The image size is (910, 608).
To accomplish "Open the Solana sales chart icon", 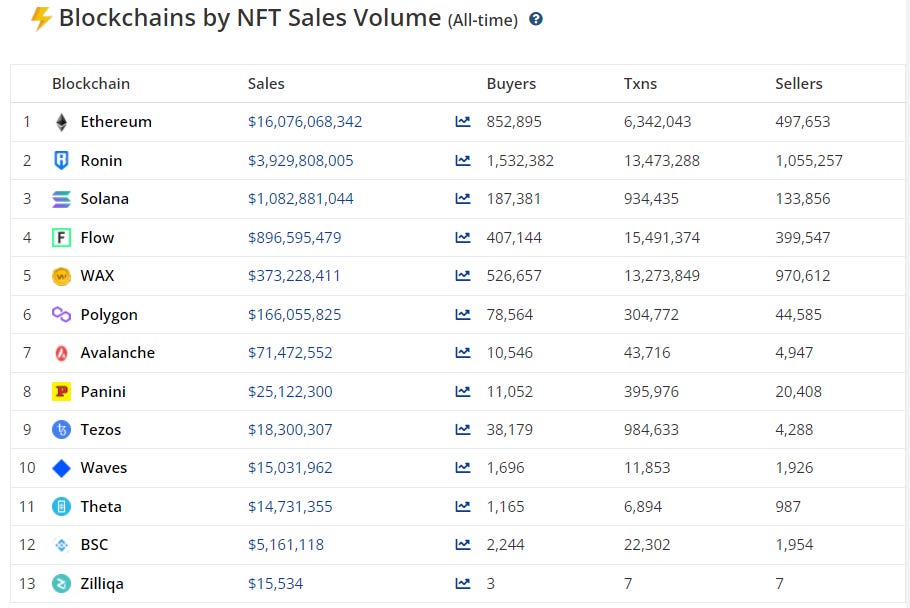I will 463,199.
